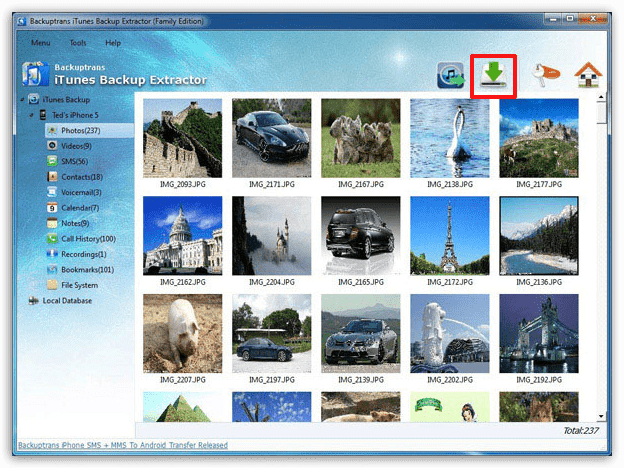Click the Contacts book icon
Image resolution: width=624 pixels, height=468 pixels.
click(x=52, y=177)
